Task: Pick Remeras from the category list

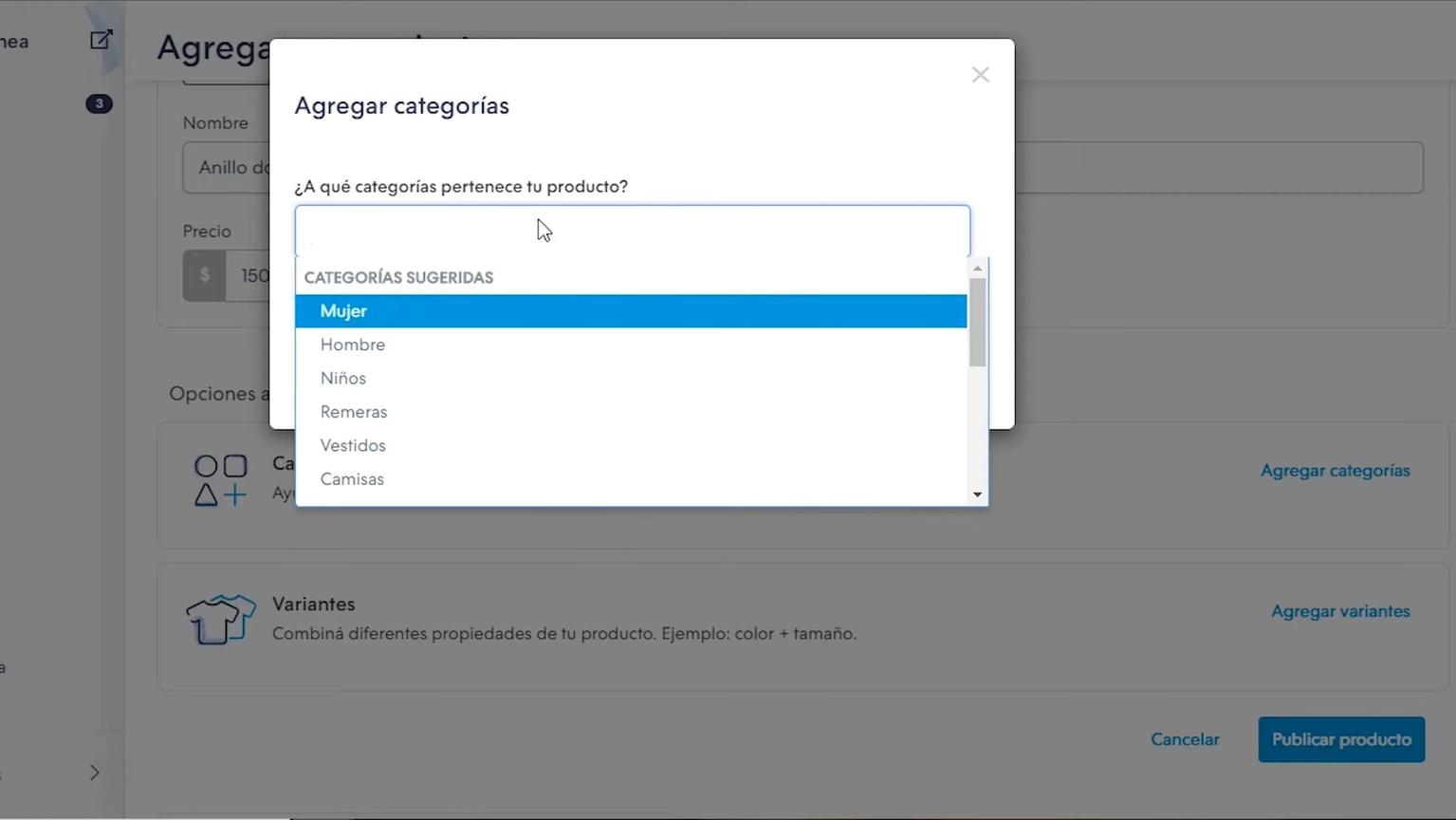Action: pyautogui.click(x=631, y=412)
